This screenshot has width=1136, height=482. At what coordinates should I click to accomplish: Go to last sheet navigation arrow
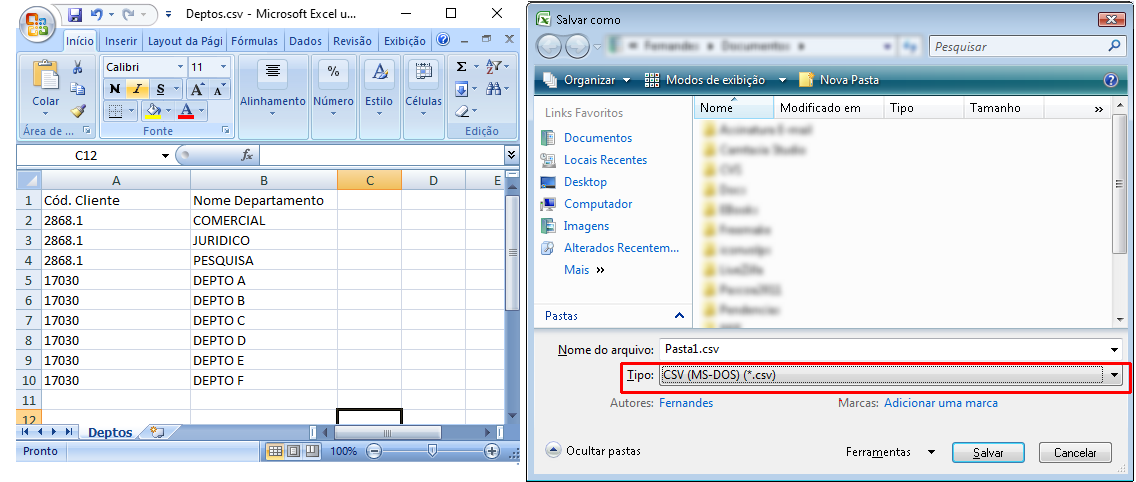pyautogui.click(x=69, y=432)
